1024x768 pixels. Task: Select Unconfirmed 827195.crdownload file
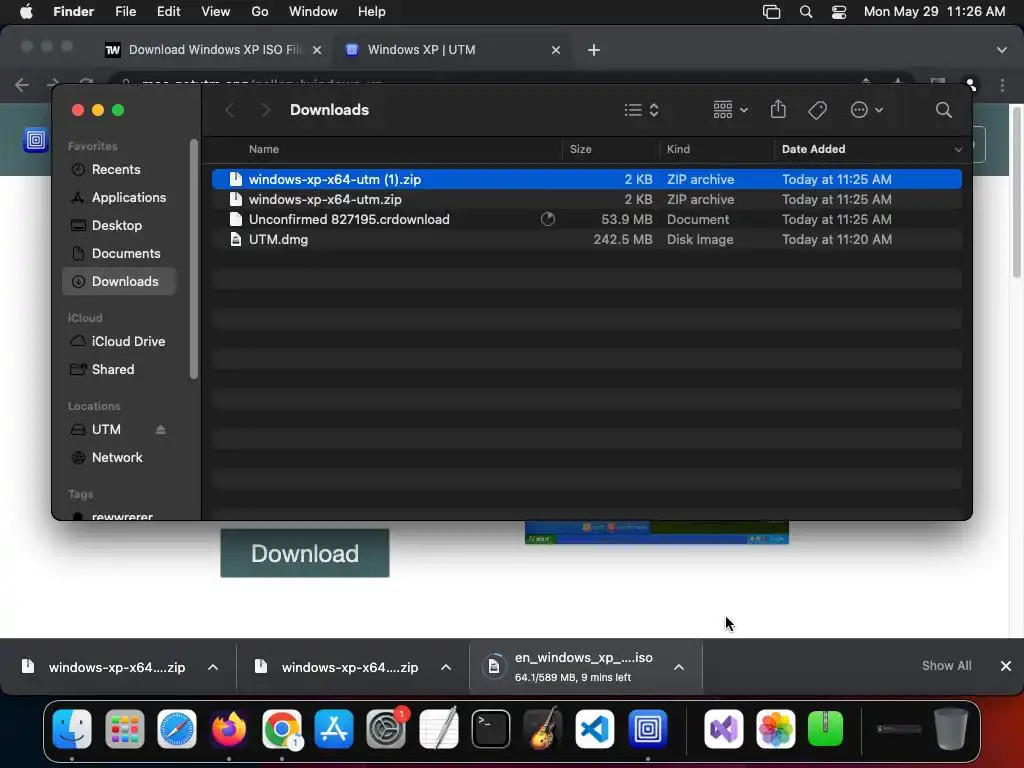coord(586,219)
